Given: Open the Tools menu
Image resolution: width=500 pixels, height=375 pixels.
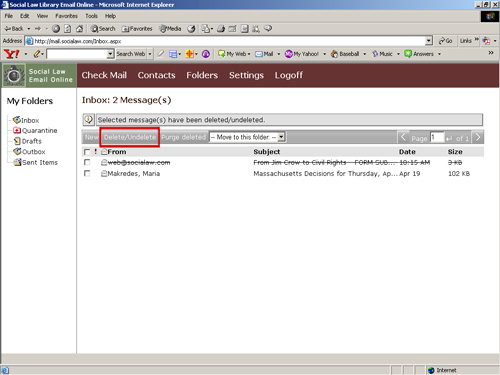Looking at the screenshot, I should tap(91, 16).
